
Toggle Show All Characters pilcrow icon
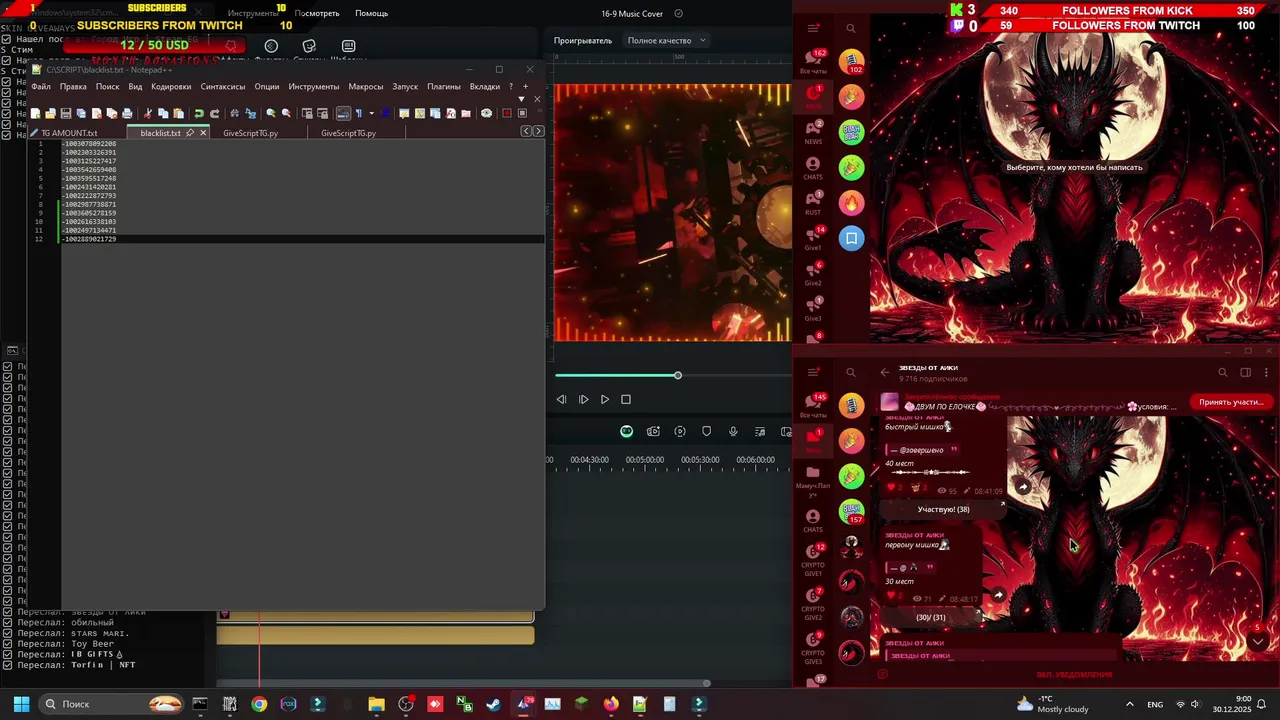pyautogui.click(x=359, y=113)
